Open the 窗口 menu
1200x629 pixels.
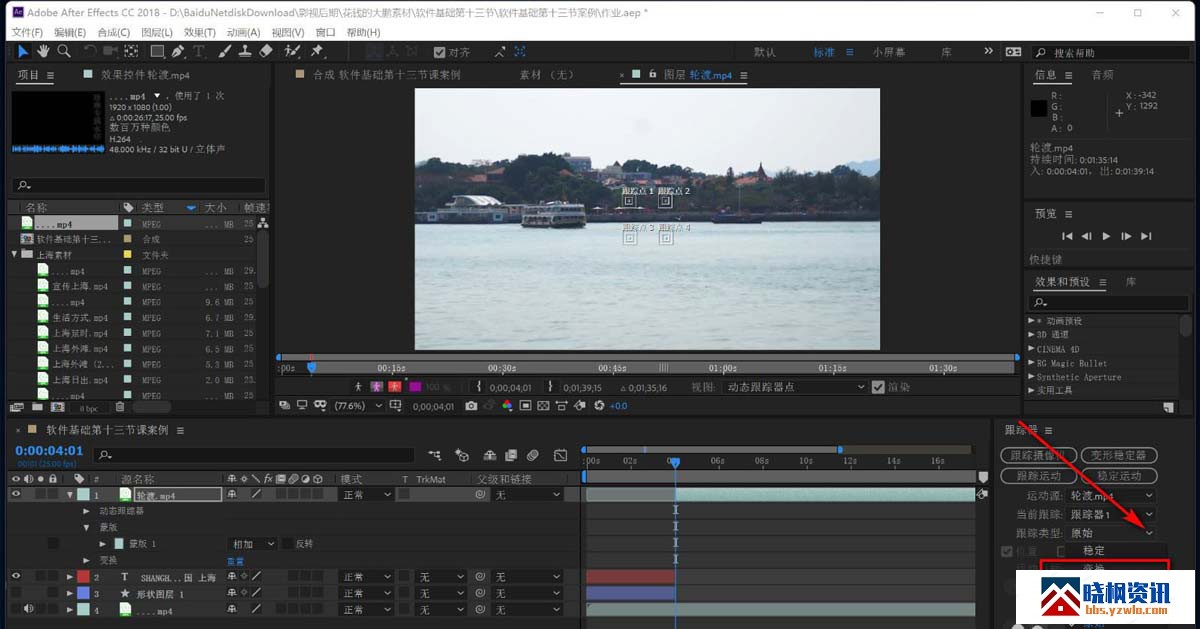point(325,32)
